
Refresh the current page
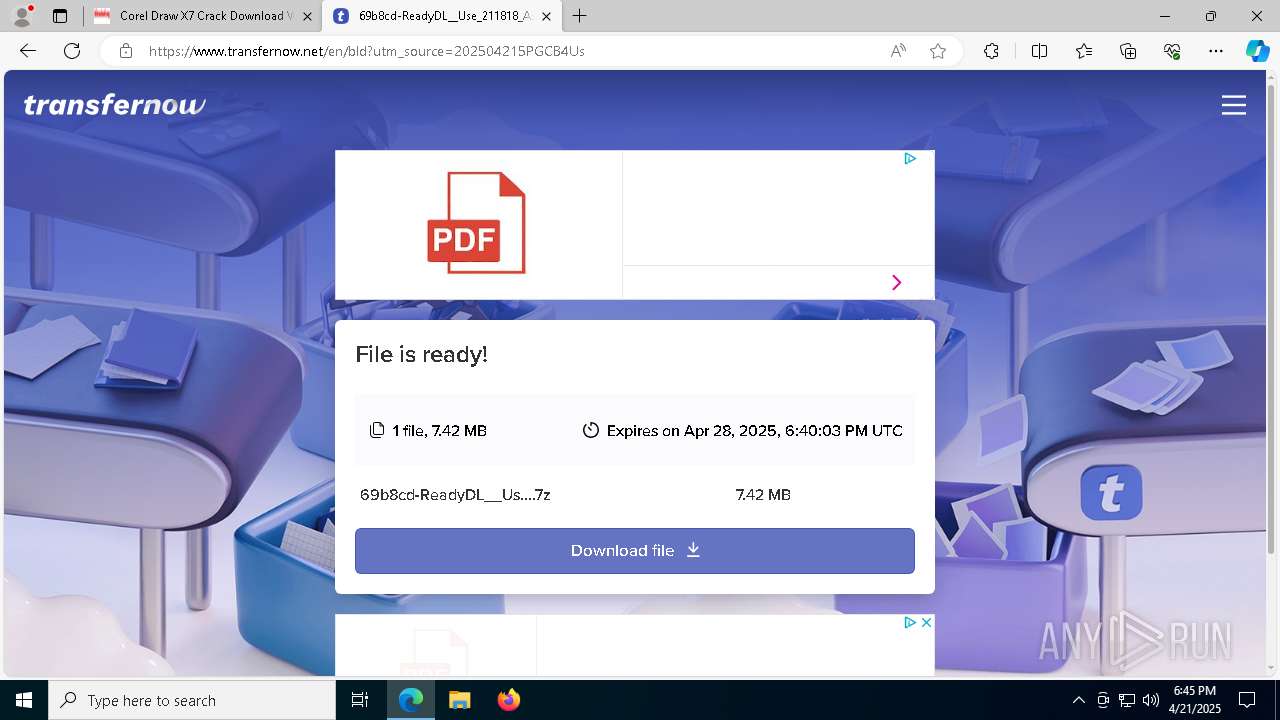tap(72, 51)
